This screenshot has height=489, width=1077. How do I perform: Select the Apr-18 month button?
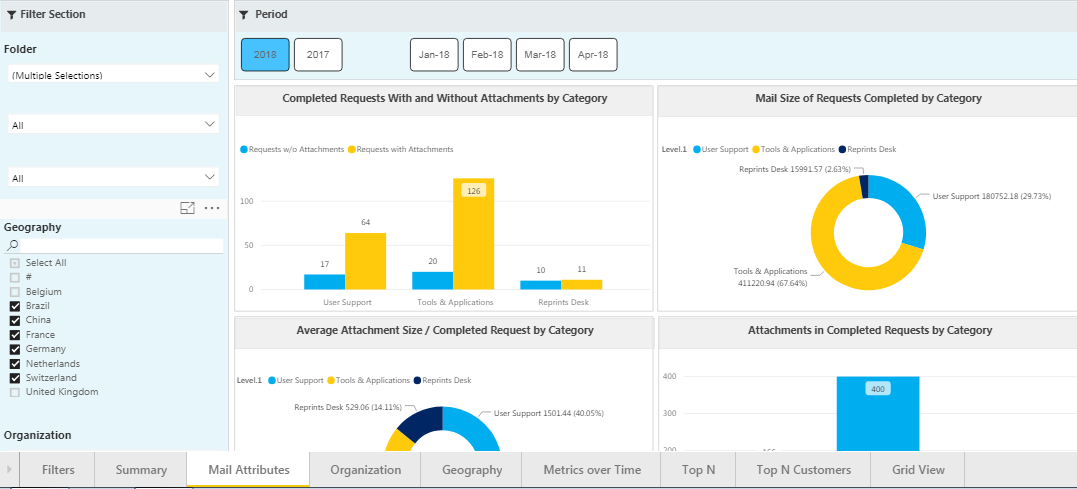coord(593,55)
